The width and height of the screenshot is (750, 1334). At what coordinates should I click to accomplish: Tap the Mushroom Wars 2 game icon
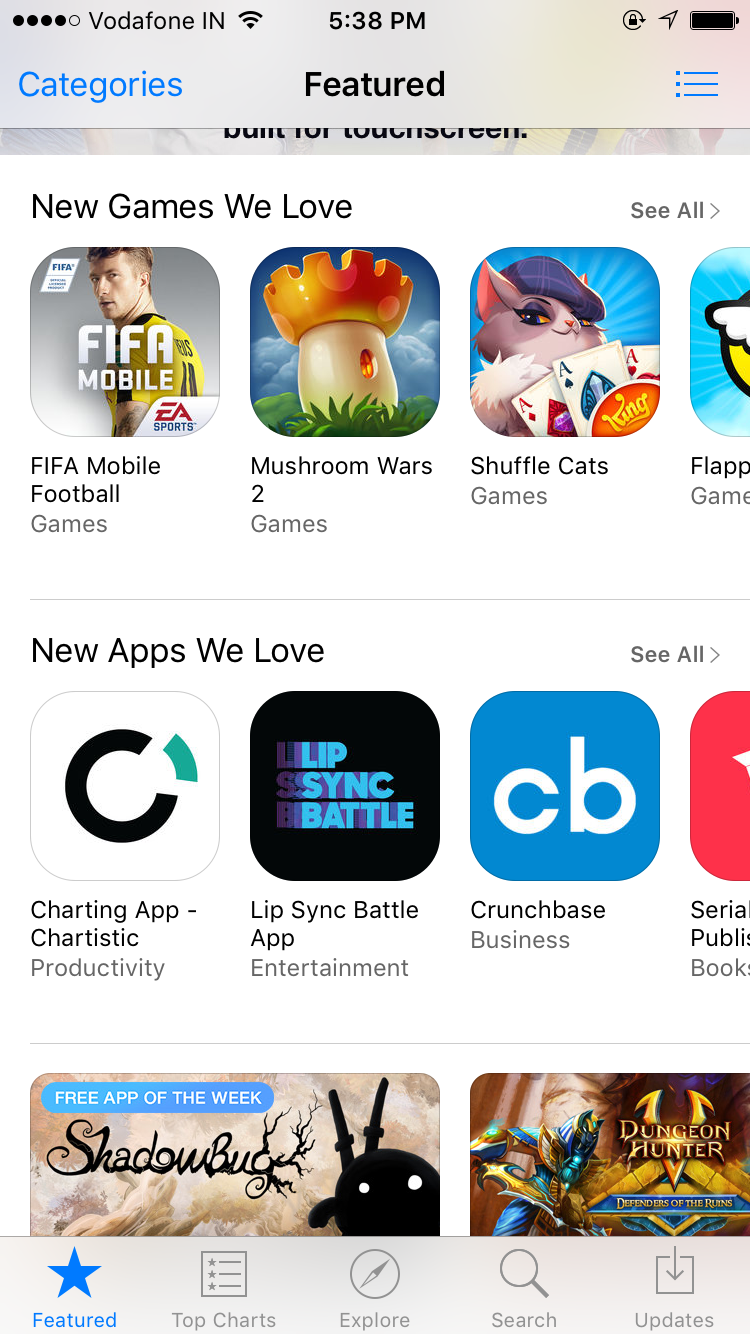pos(345,342)
